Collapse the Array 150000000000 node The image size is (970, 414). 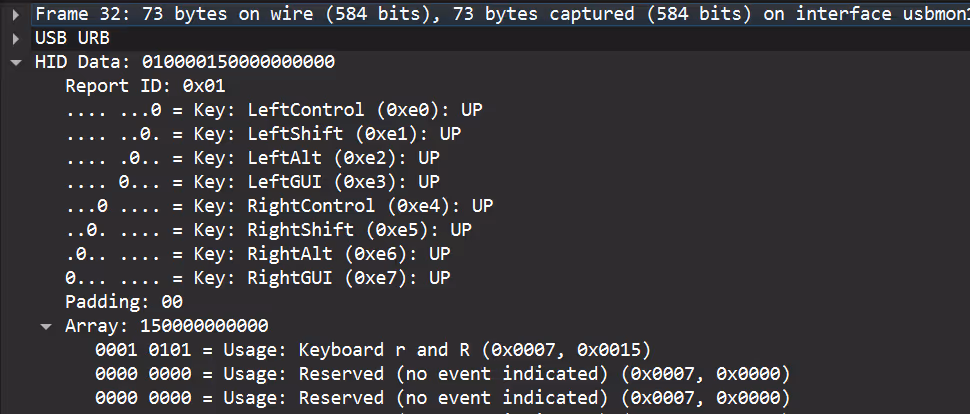point(46,326)
